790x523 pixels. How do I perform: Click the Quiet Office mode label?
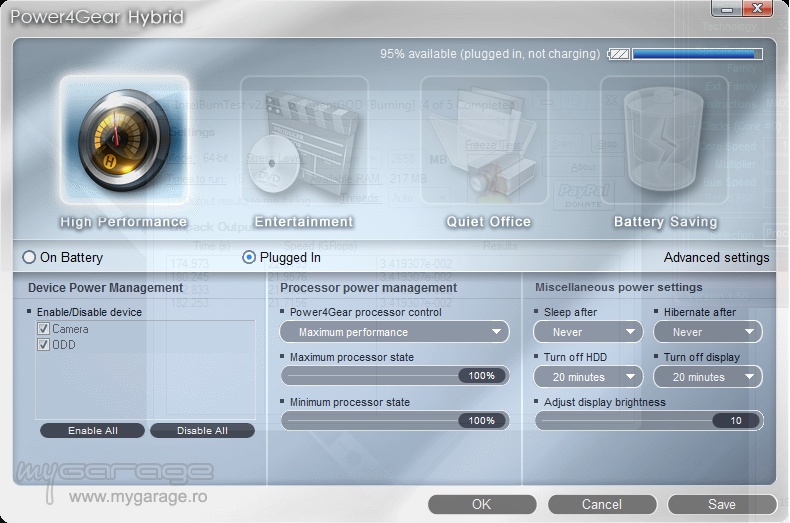coord(488,222)
